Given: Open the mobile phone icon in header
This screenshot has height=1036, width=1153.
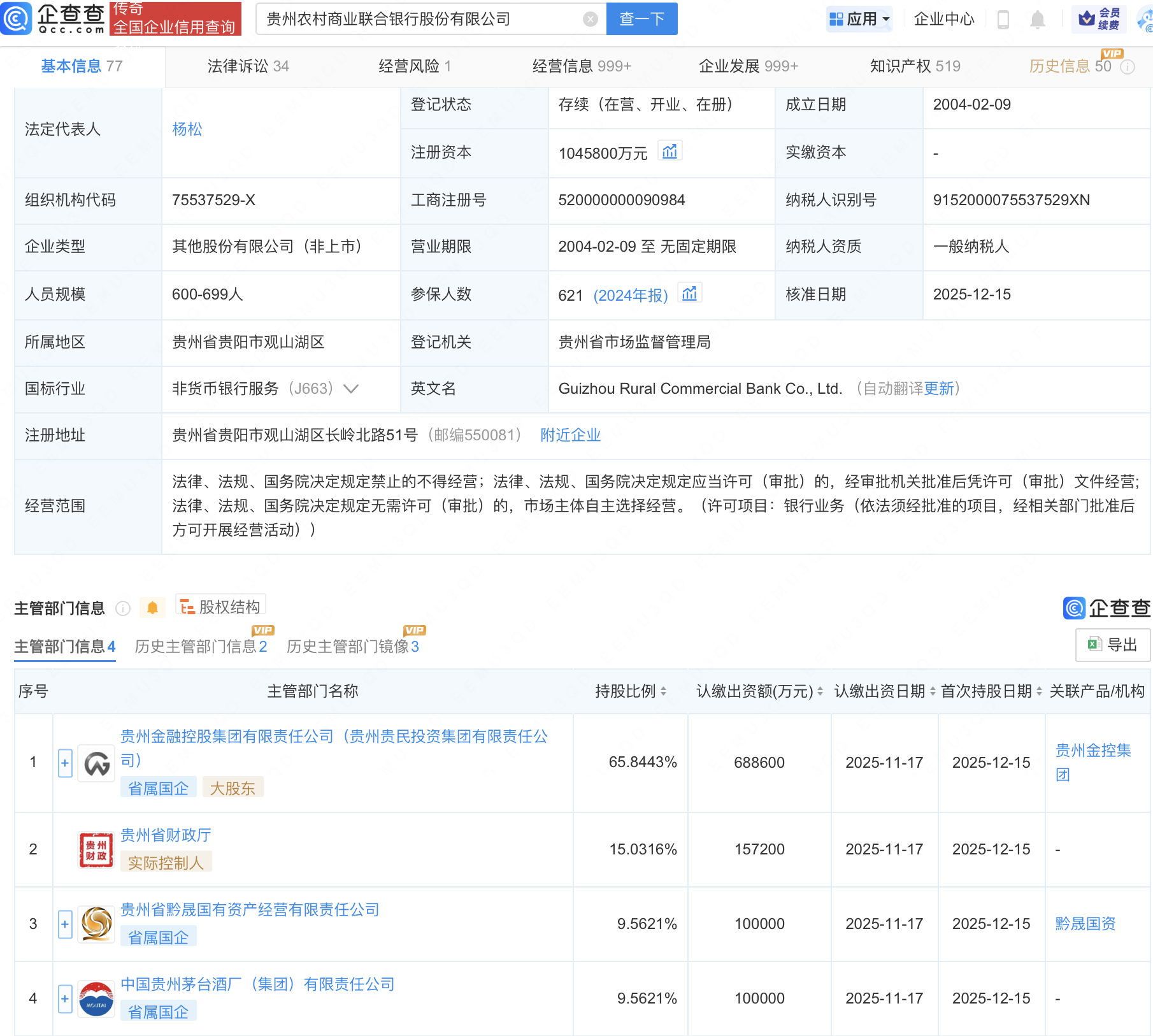Looking at the screenshot, I should click(x=1003, y=20).
